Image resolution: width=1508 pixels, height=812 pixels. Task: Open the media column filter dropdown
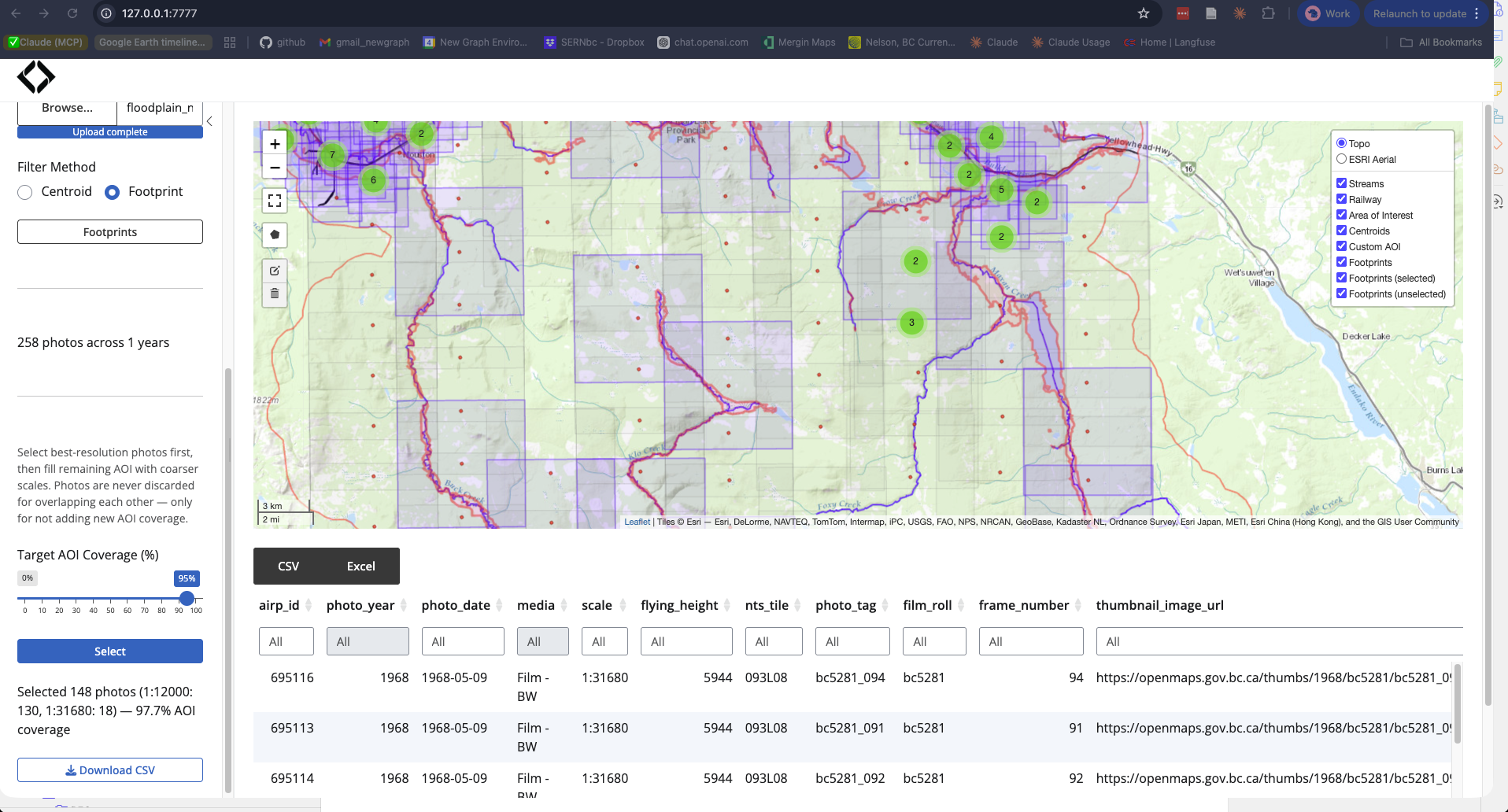click(x=542, y=641)
